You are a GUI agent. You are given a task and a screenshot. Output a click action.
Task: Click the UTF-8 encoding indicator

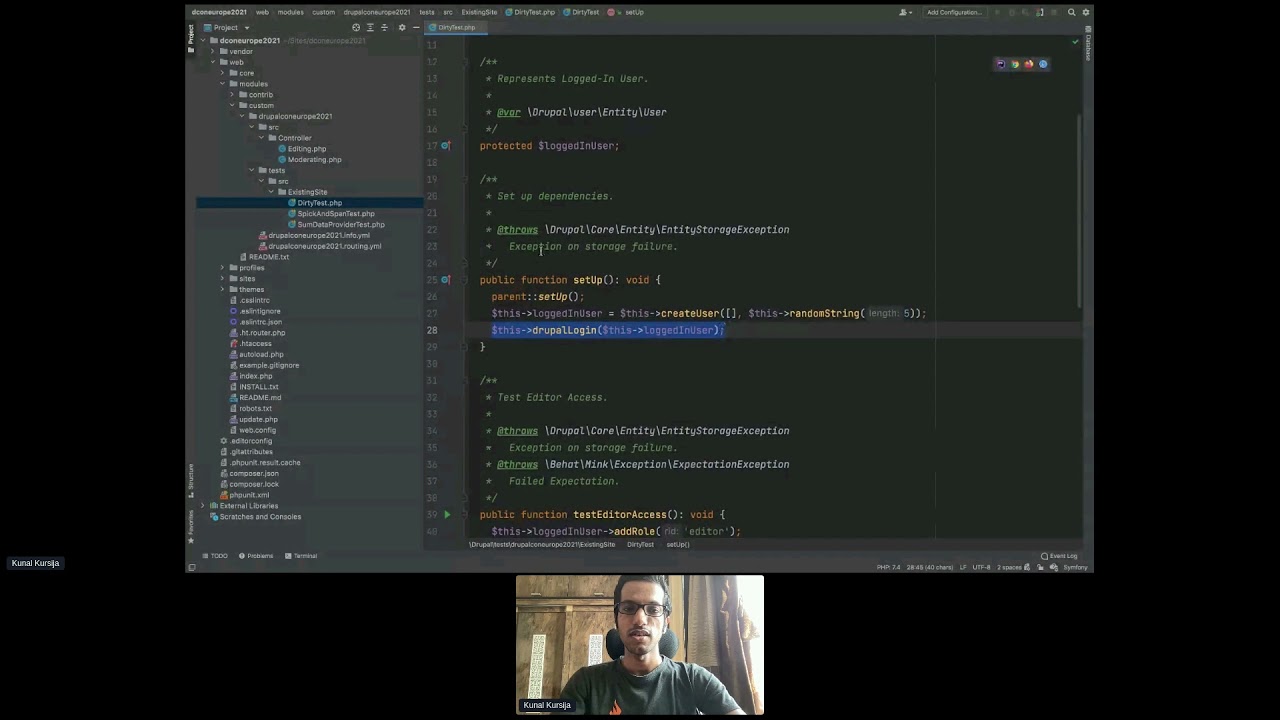click(981, 567)
